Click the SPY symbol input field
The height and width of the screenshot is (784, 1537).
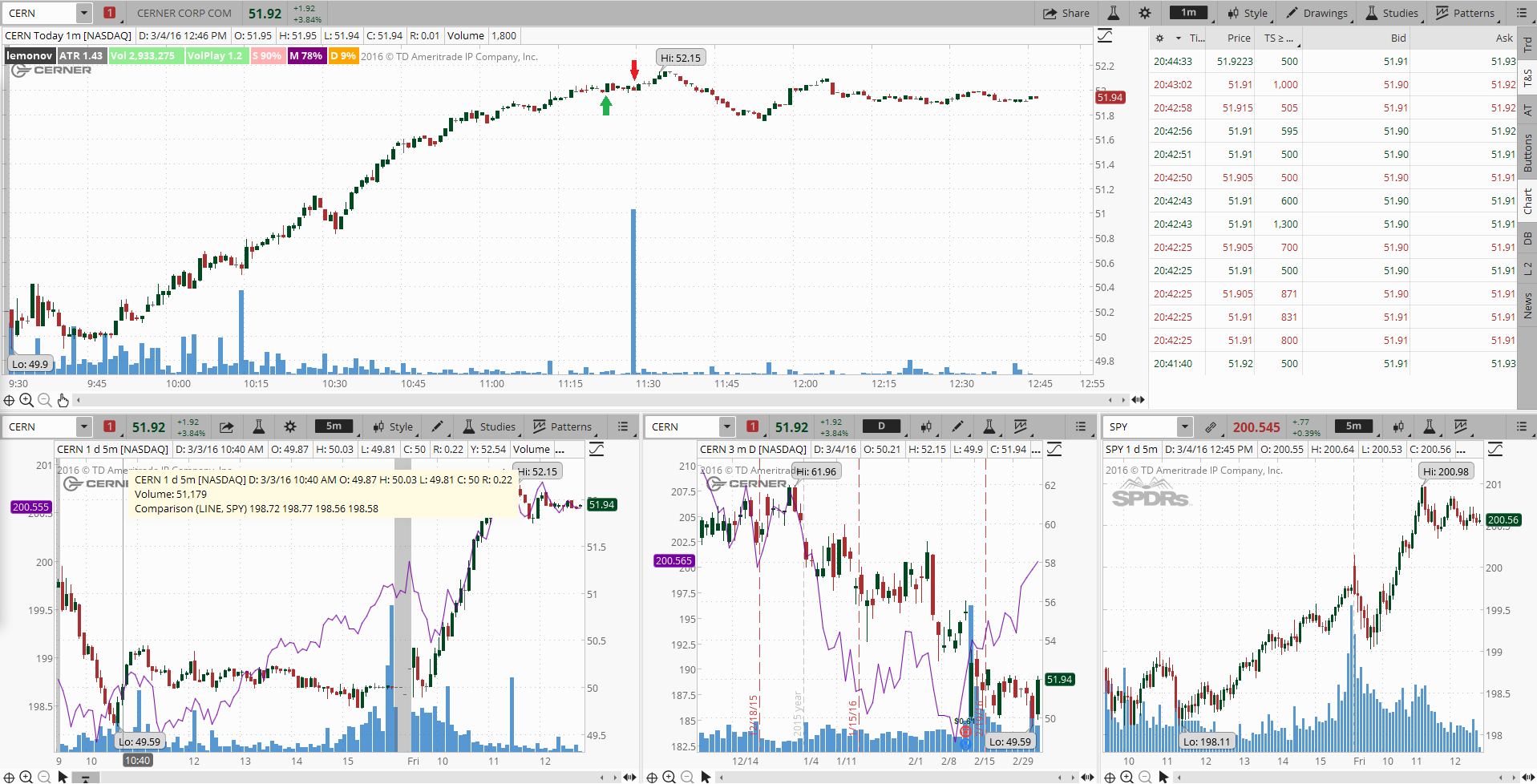click(1139, 427)
